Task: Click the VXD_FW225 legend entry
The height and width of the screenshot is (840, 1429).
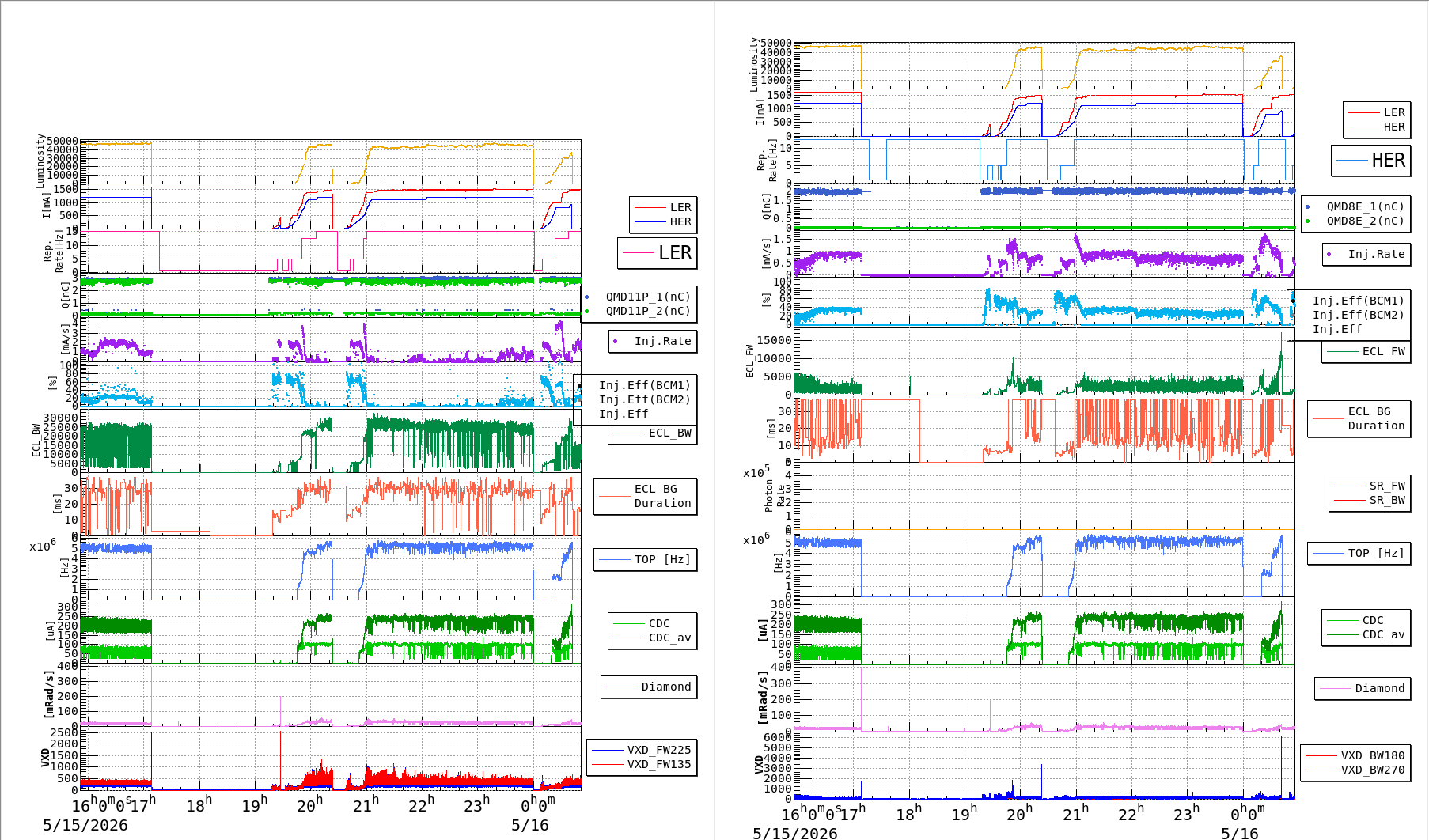Action: (x=659, y=750)
